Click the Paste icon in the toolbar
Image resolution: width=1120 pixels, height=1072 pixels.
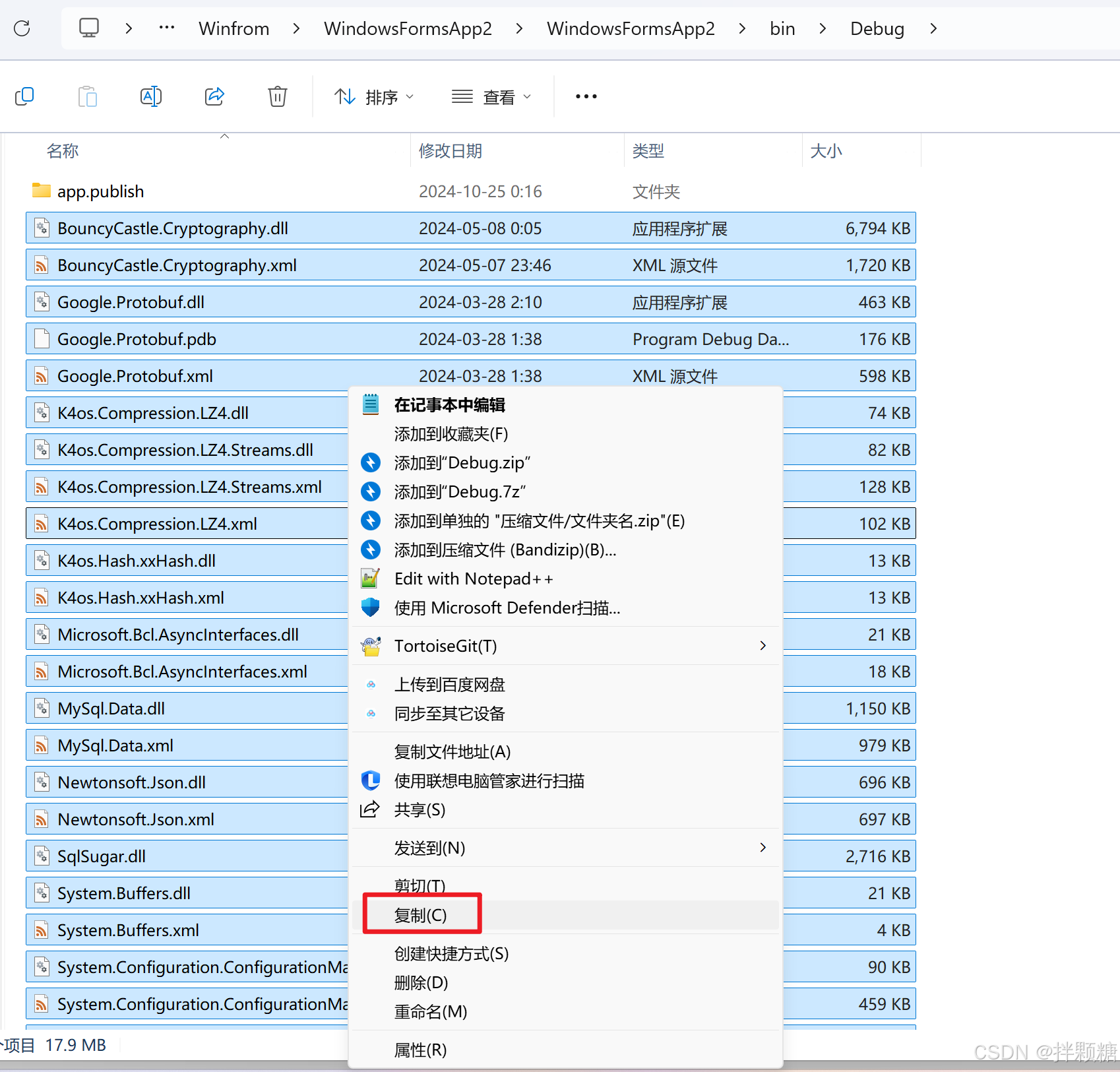click(x=87, y=96)
